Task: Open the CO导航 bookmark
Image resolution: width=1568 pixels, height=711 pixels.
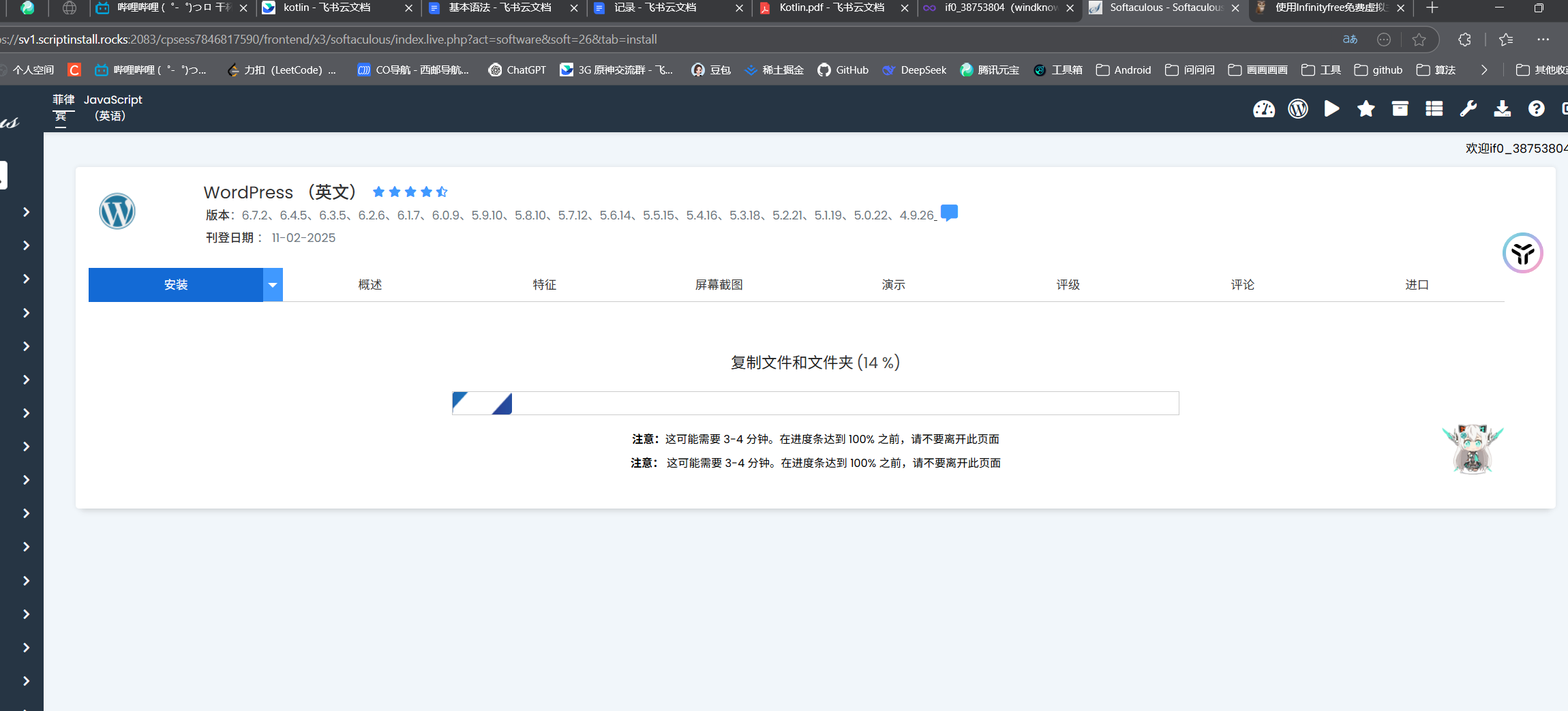Action: point(413,70)
